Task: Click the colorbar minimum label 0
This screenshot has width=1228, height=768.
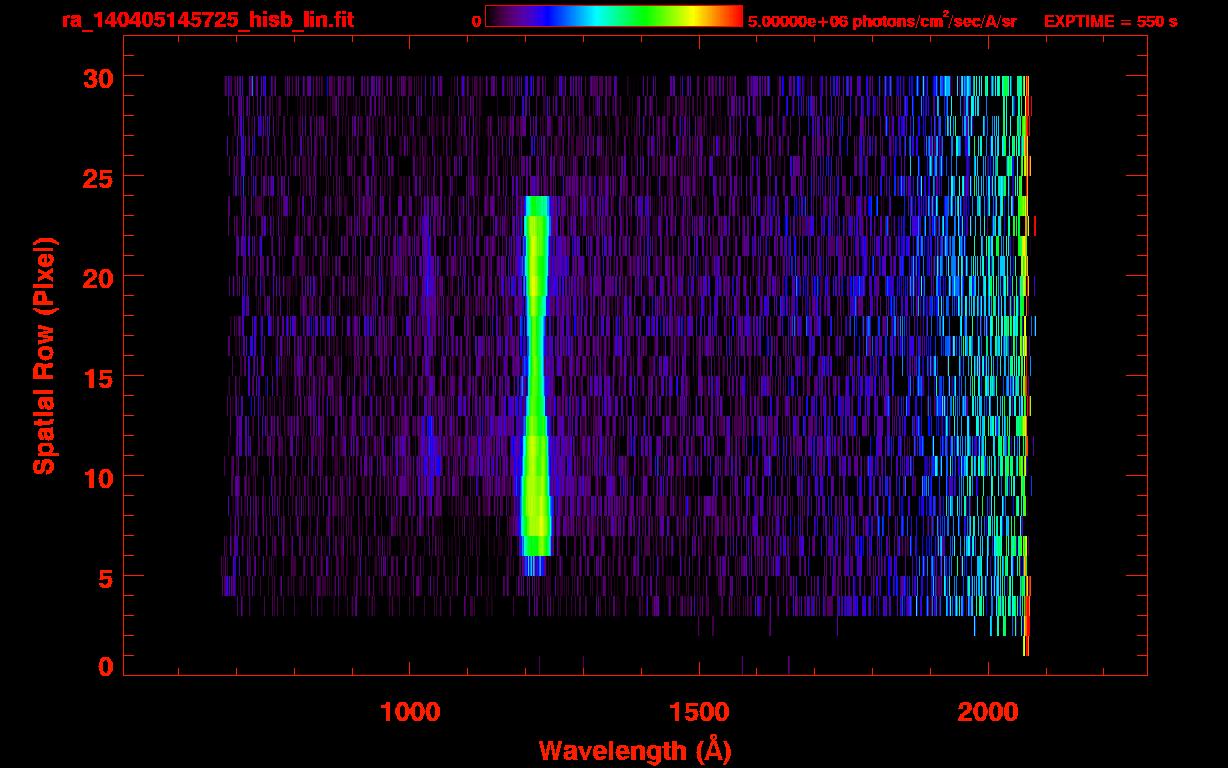Action: pyautogui.click(x=476, y=20)
